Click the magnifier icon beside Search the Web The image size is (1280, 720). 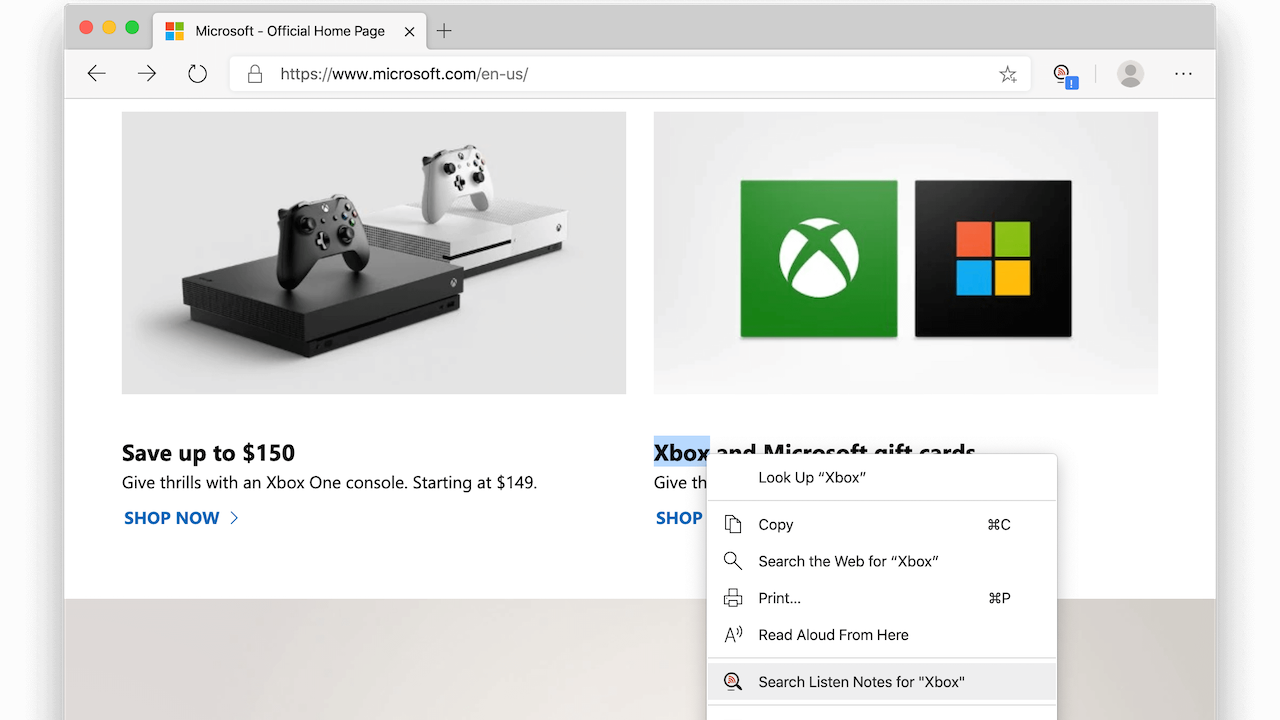(733, 561)
